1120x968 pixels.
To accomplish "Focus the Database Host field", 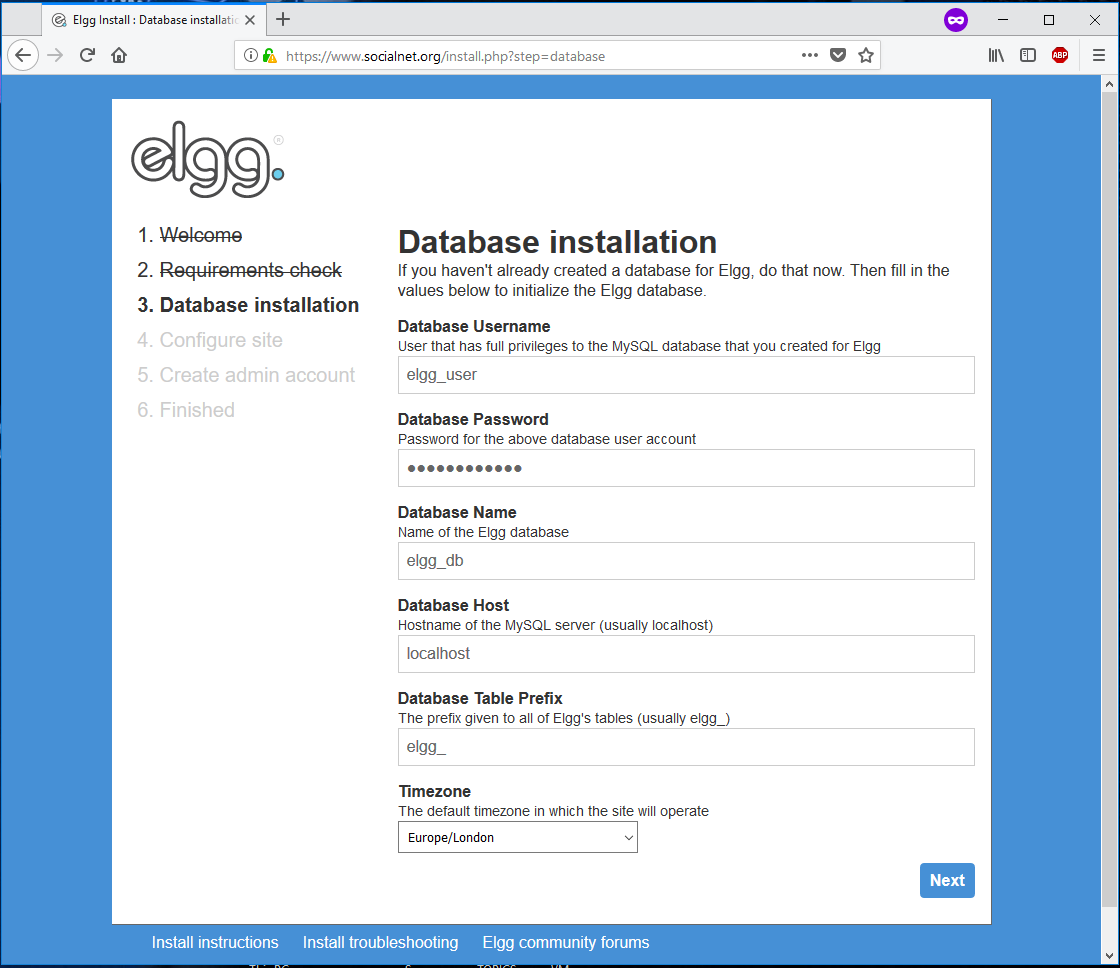I will tap(686, 654).
